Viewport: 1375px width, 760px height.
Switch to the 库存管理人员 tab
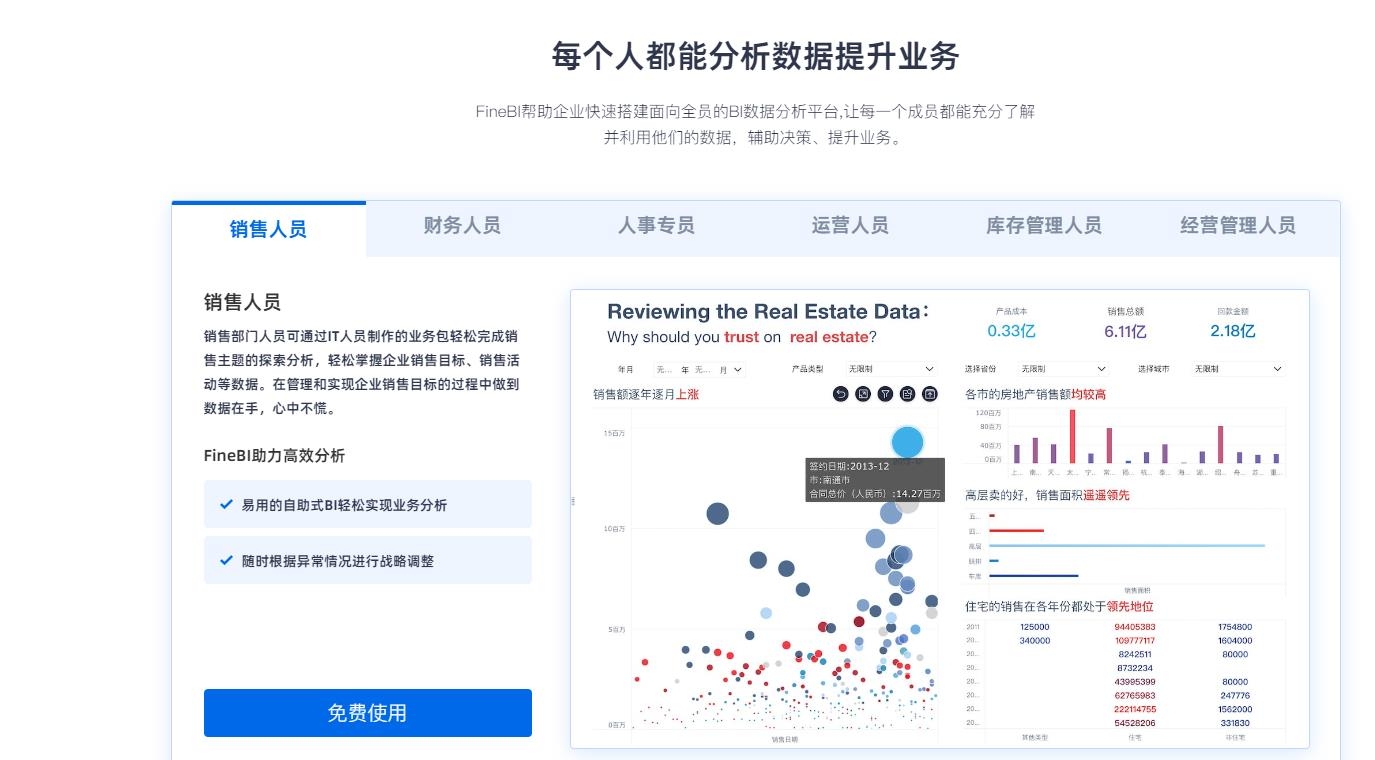coord(1044,226)
